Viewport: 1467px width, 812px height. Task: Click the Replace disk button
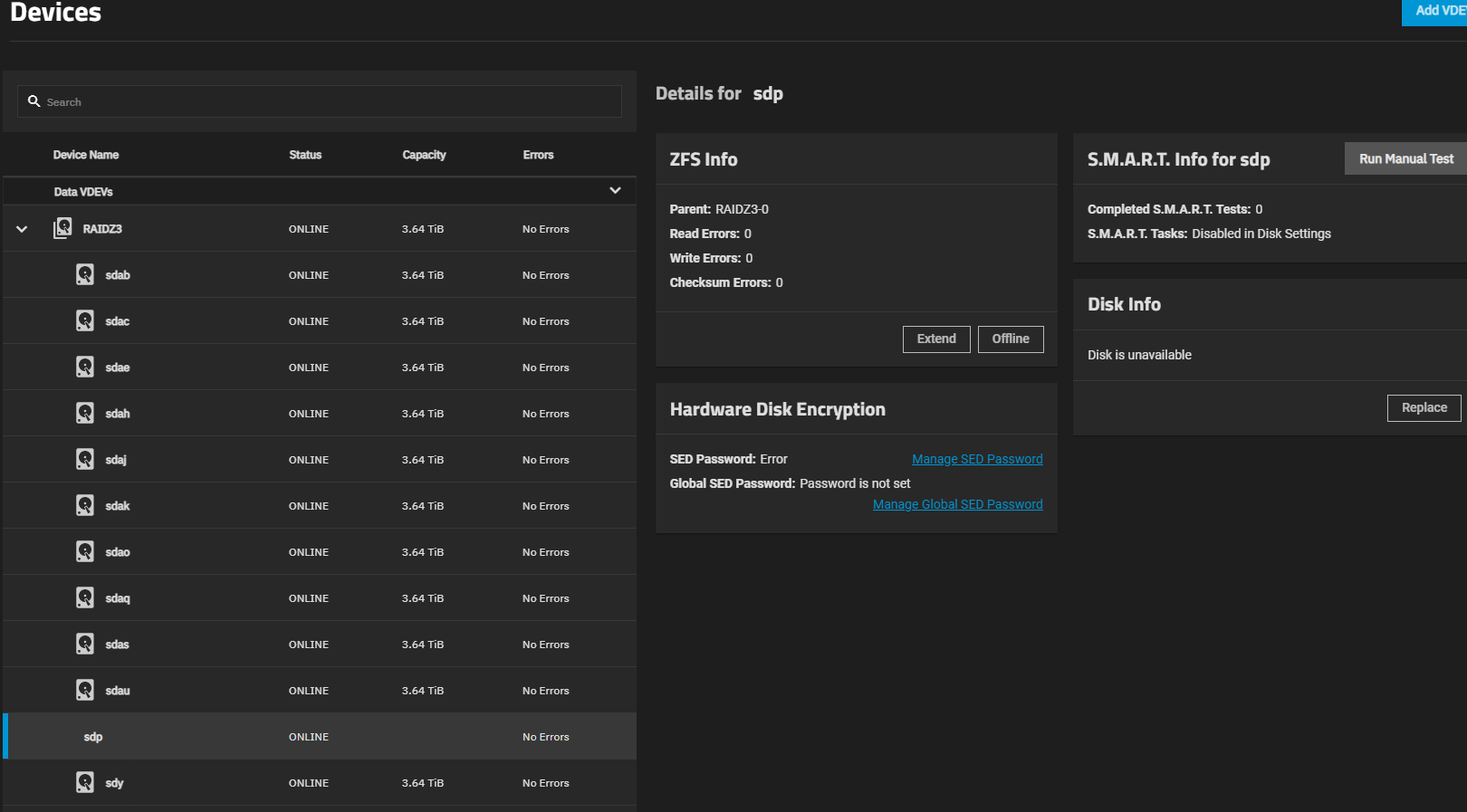(1424, 407)
